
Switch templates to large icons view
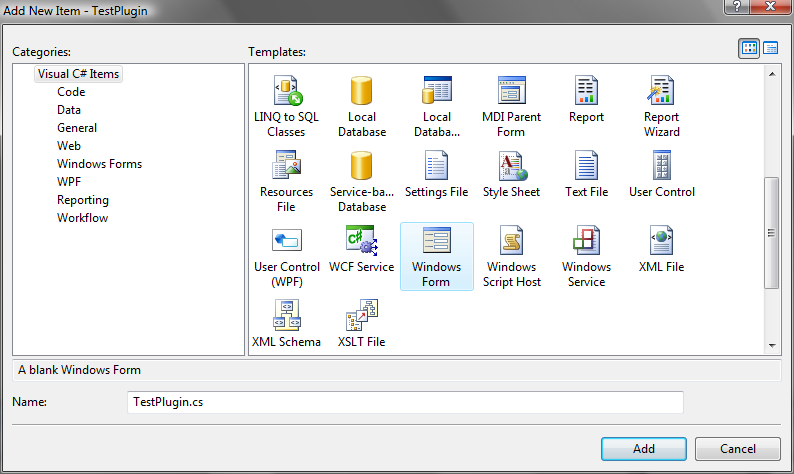point(749,49)
